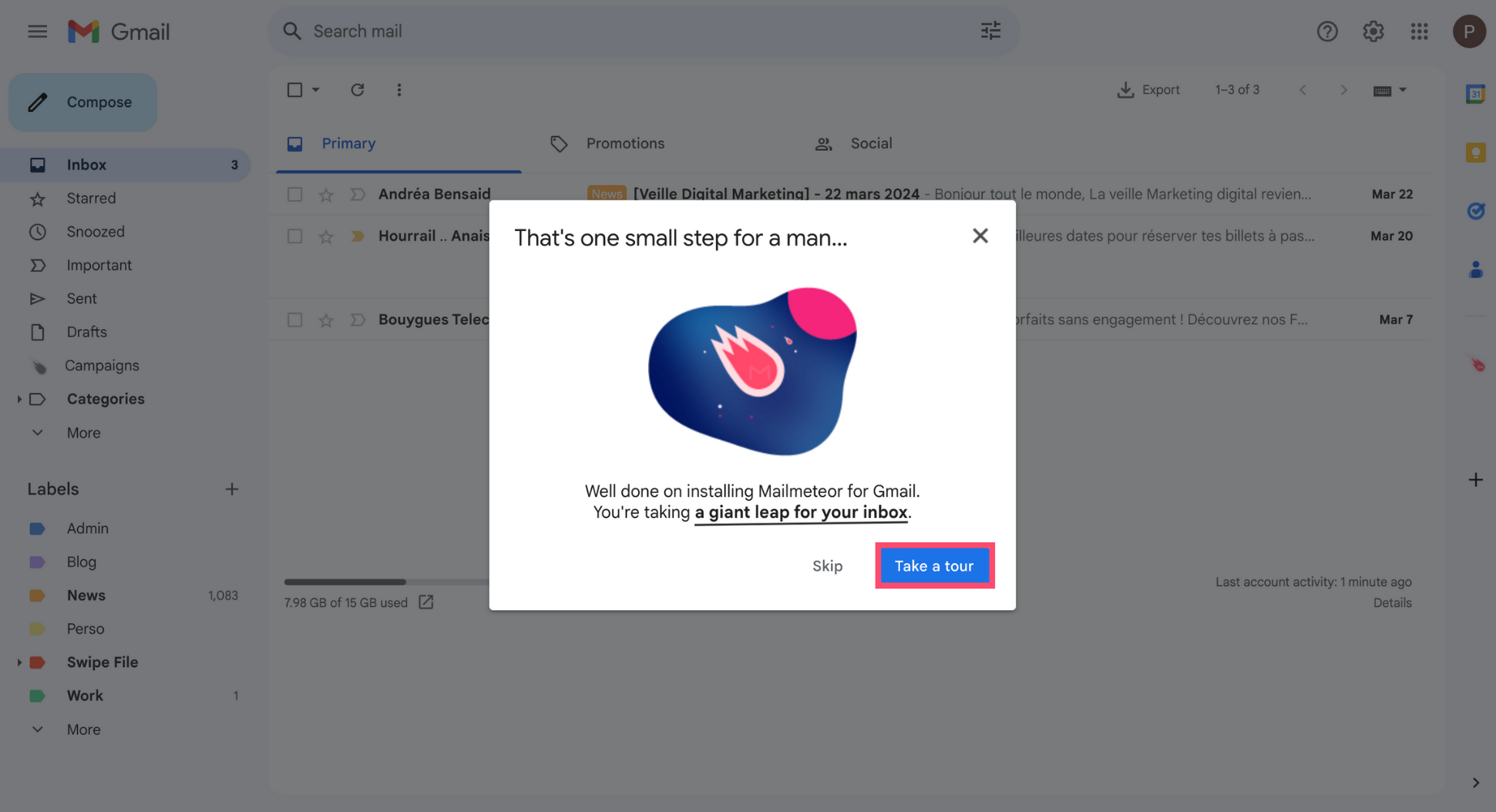Open Google Calendar side panel icon

(1475, 94)
